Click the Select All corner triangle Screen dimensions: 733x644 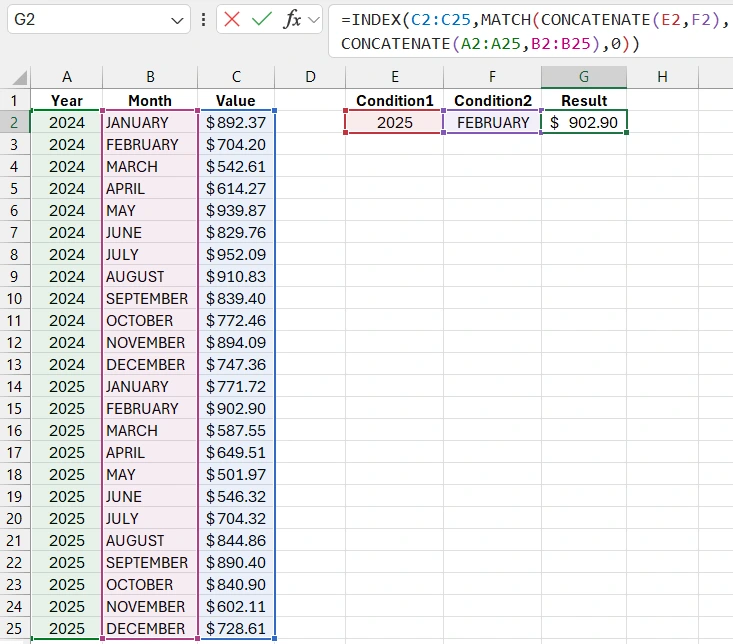coord(15,78)
